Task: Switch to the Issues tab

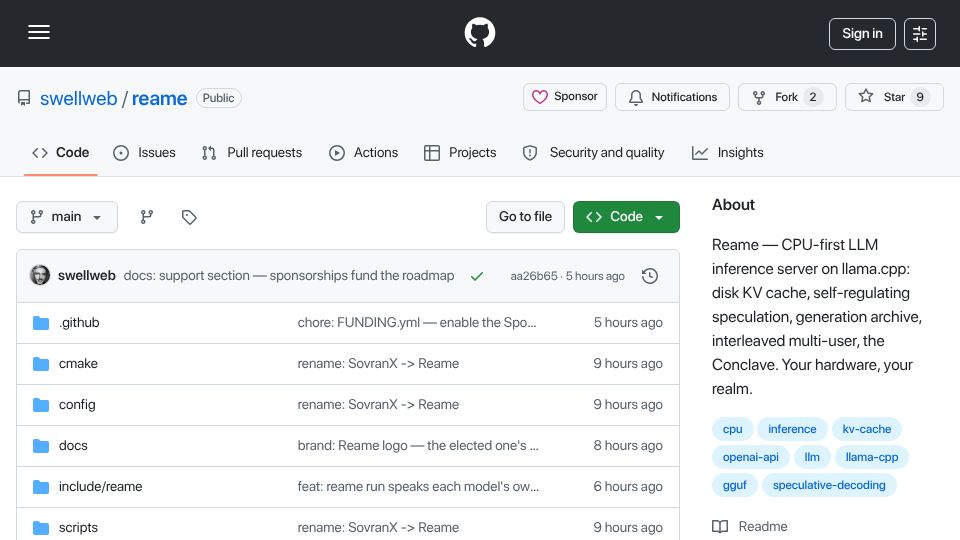Action: coord(144,152)
